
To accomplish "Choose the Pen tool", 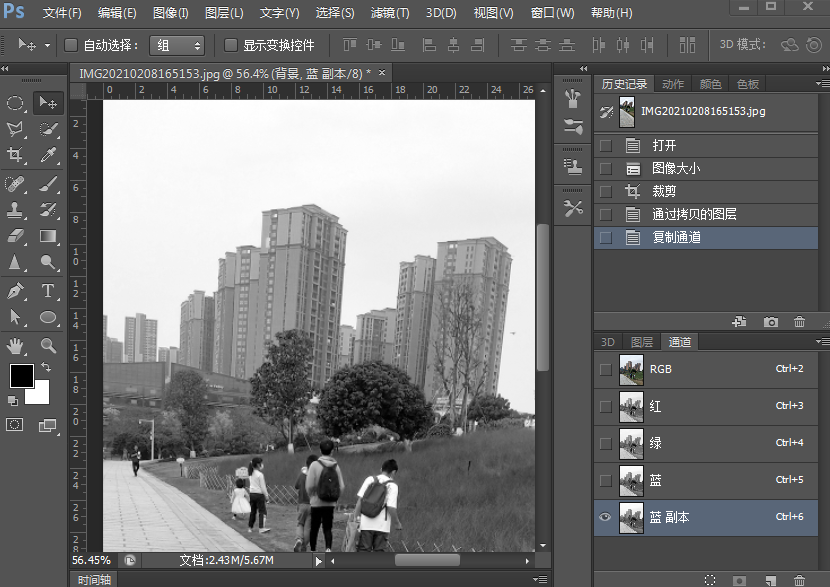I will [x=15, y=290].
